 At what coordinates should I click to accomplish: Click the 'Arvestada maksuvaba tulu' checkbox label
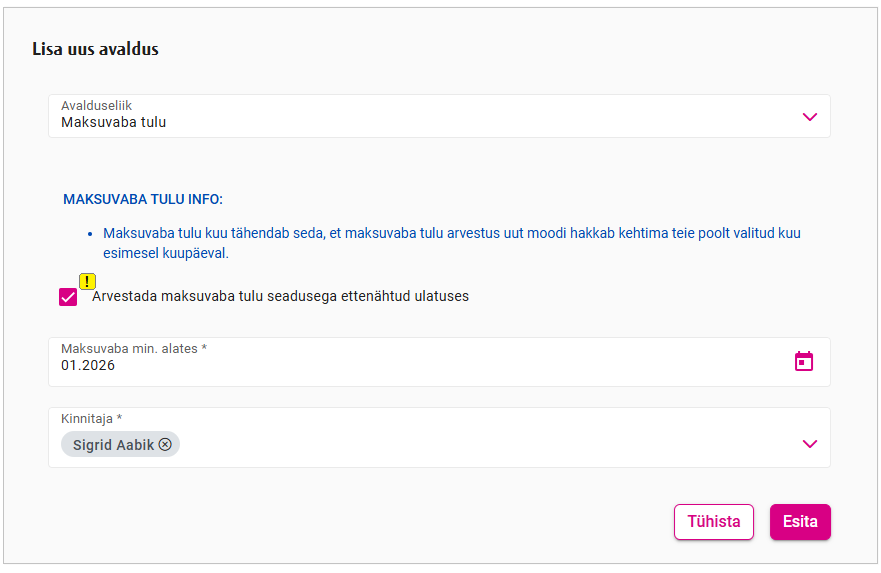[280, 296]
